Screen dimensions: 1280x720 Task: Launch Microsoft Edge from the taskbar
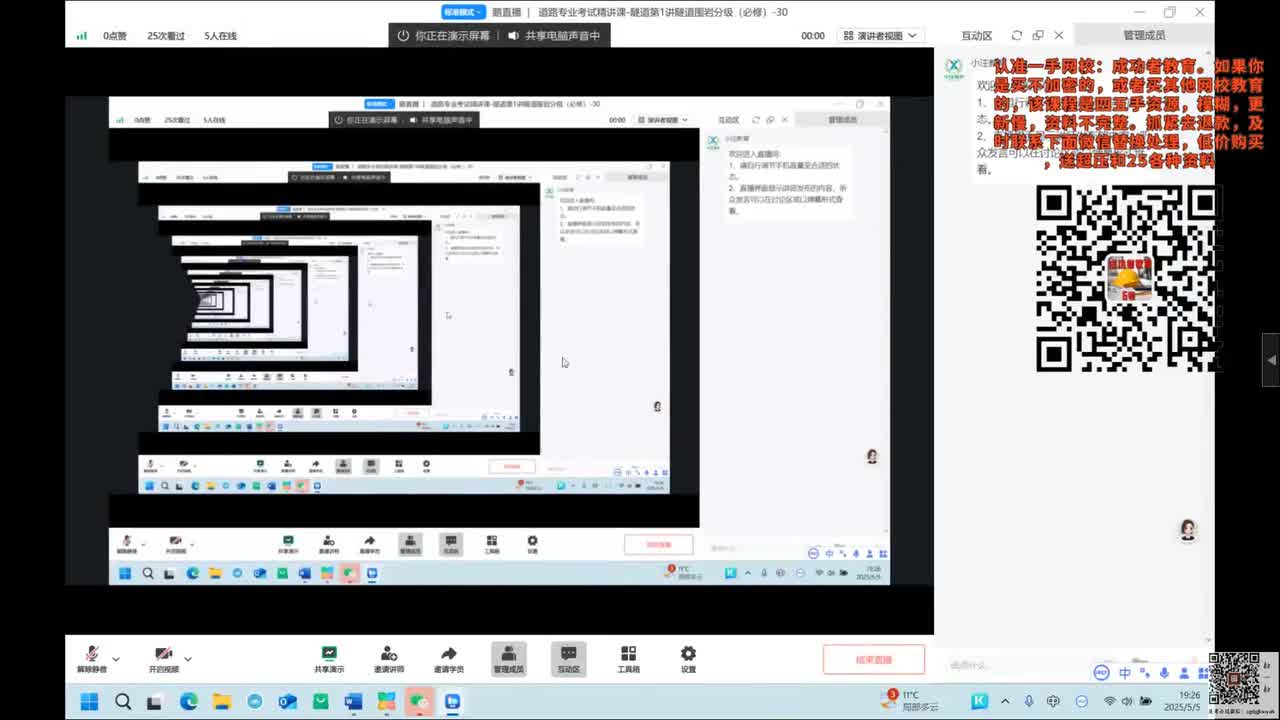[189, 701]
